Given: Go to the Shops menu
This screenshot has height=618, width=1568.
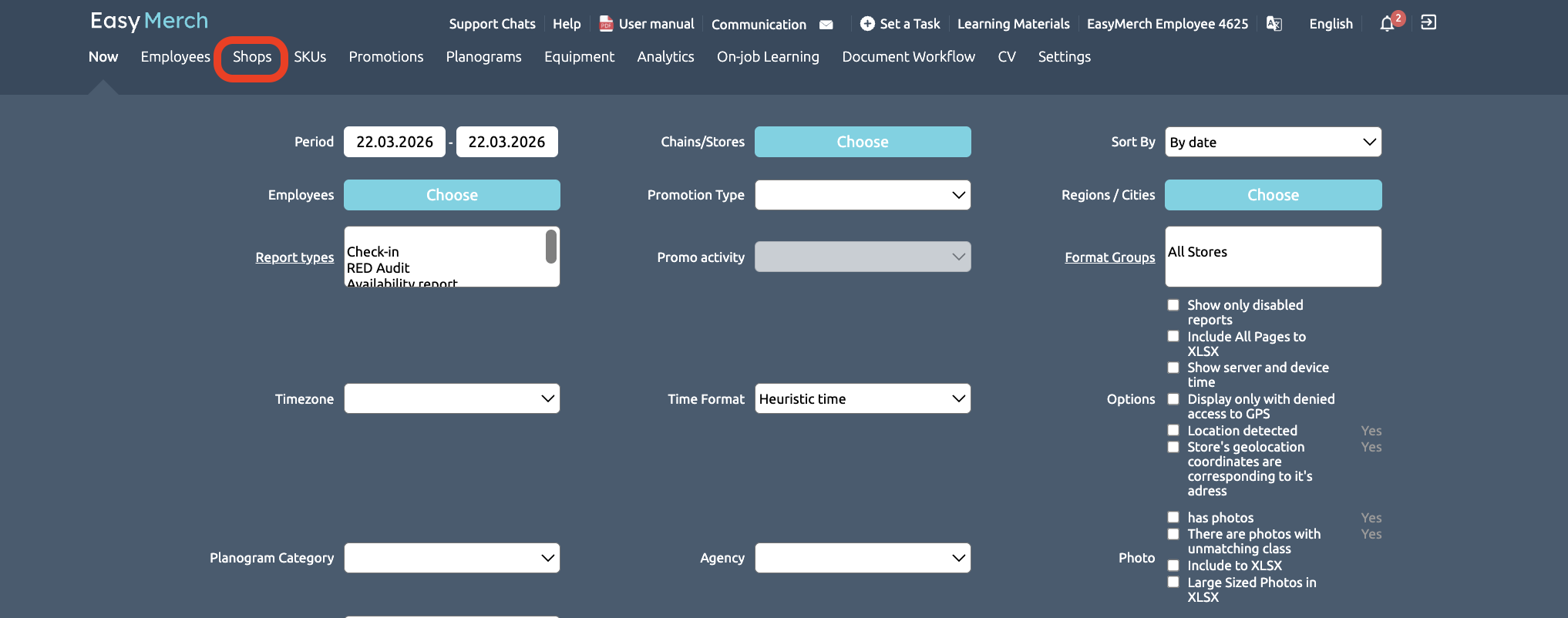Looking at the screenshot, I should (252, 57).
